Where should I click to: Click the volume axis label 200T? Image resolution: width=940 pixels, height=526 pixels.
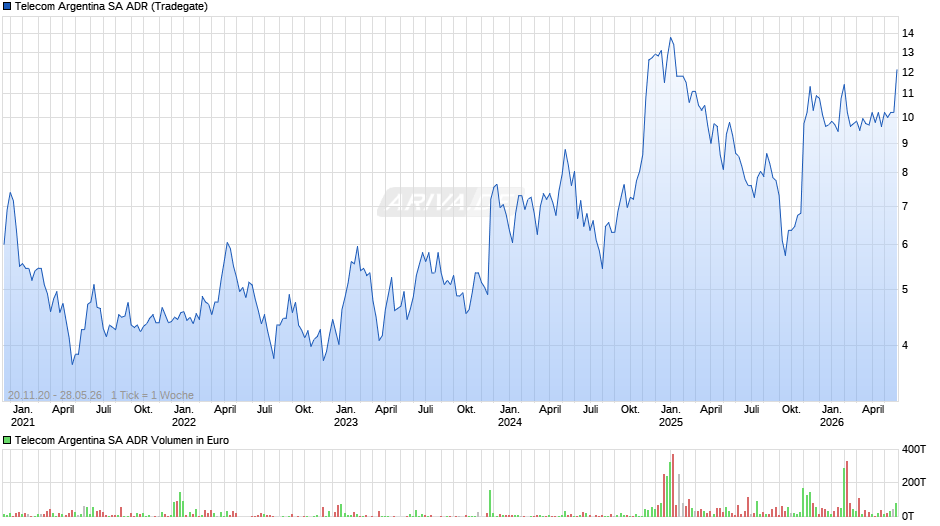coord(914,482)
